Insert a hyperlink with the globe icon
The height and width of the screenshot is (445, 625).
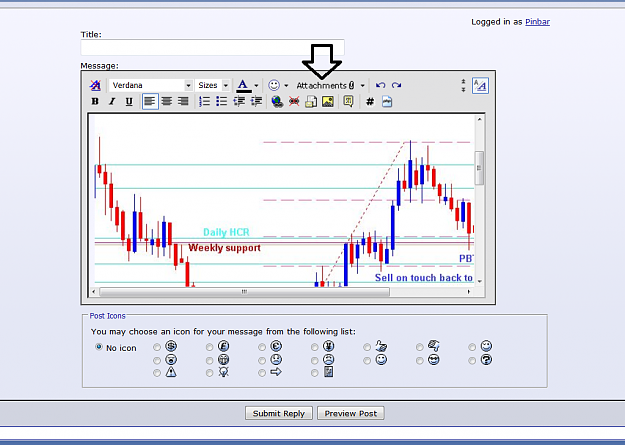[277, 102]
